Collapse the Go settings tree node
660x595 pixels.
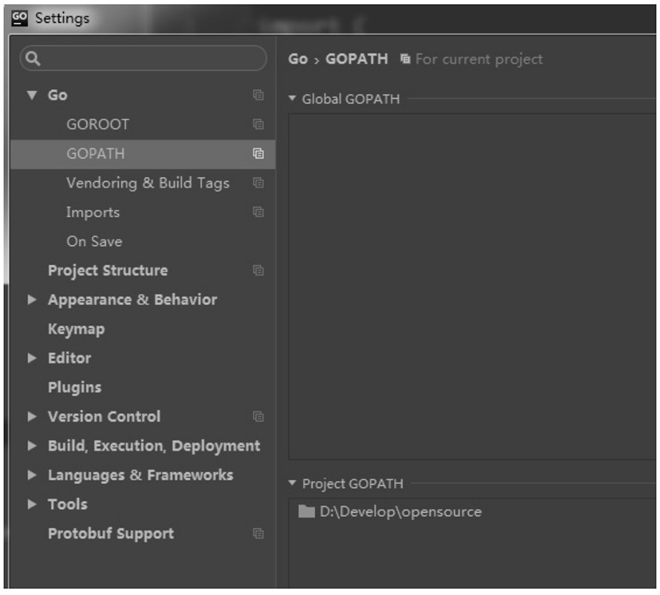click(x=32, y=95)
